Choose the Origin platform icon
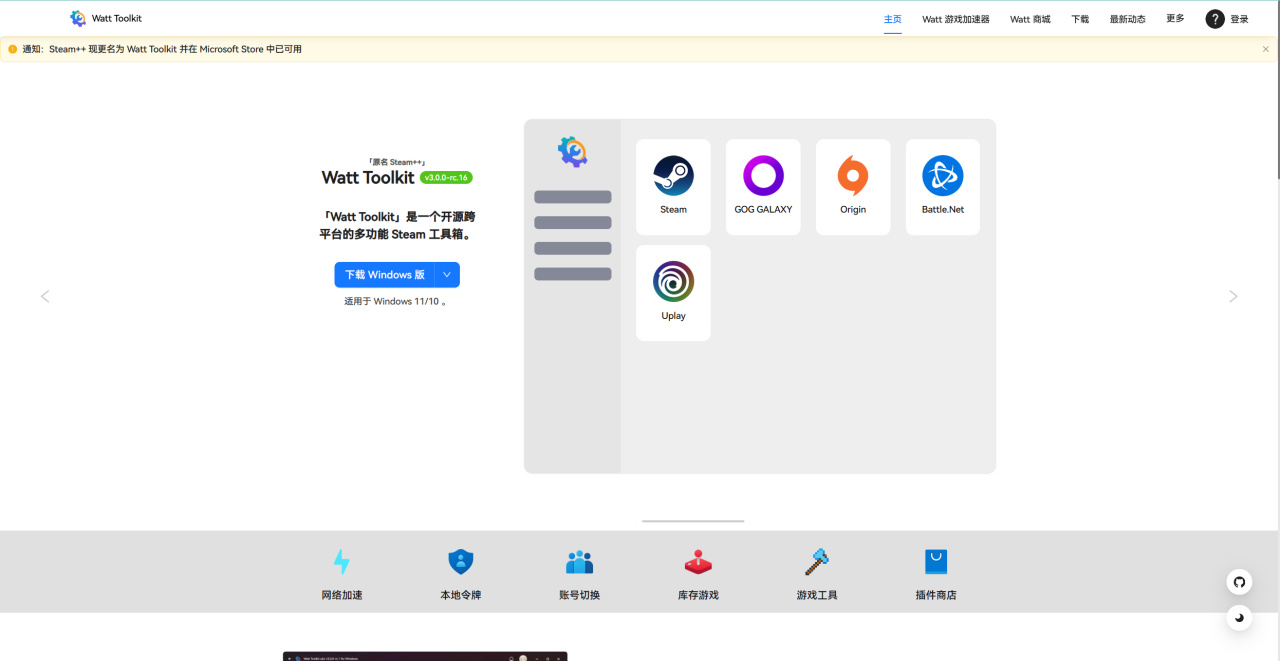 coord(853,176)
